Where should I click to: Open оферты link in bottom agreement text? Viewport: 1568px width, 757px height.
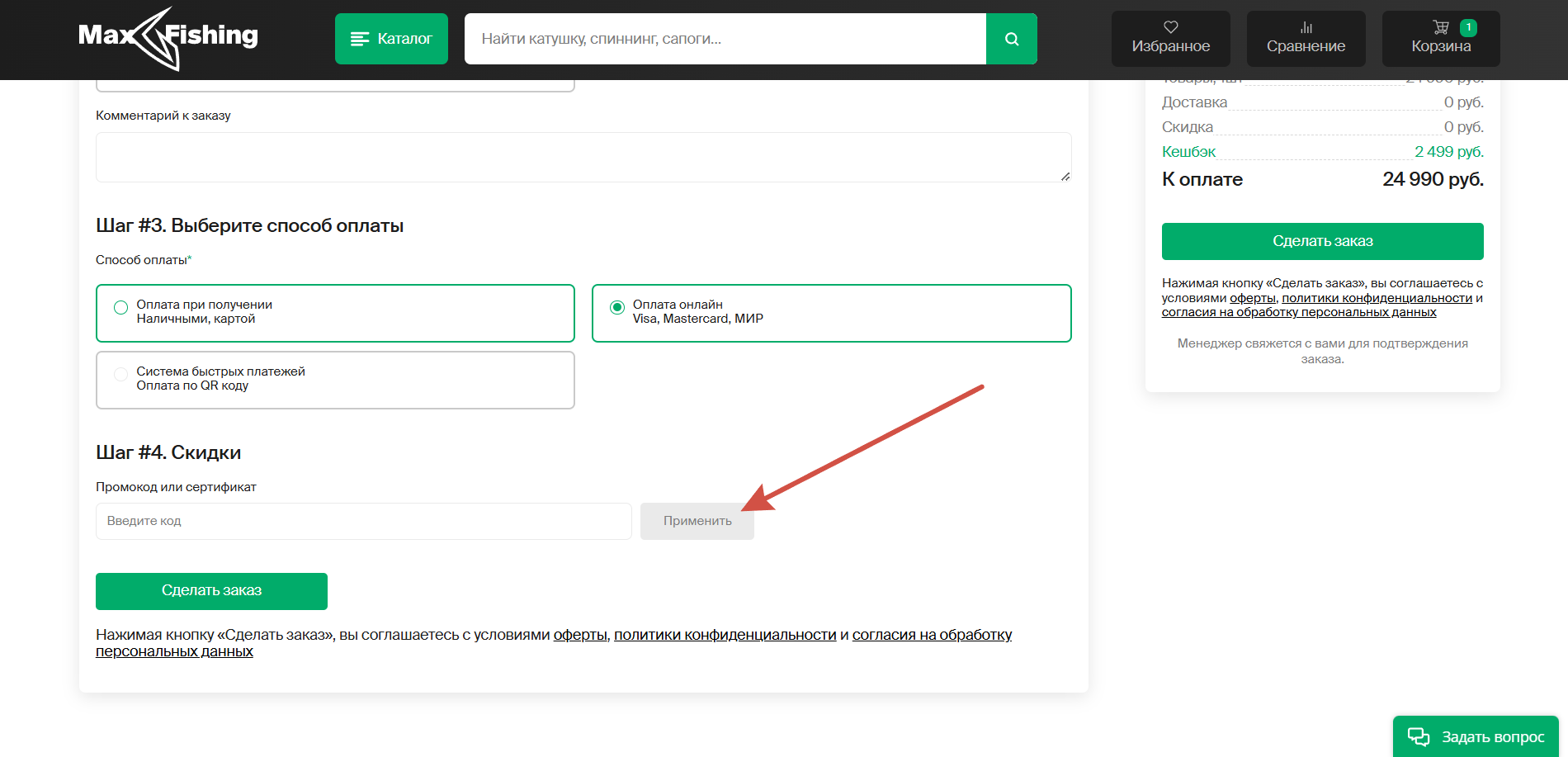580,635
